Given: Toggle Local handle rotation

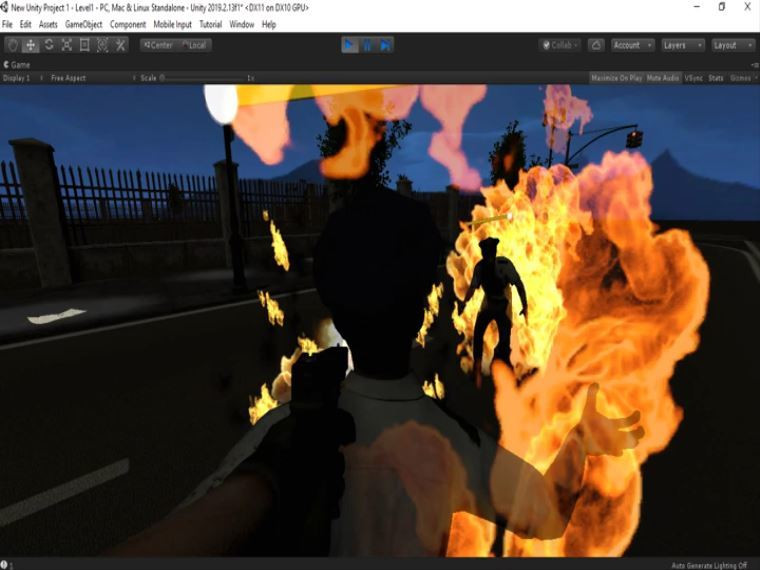Looking at the screenshot, I should click(194, 45).
